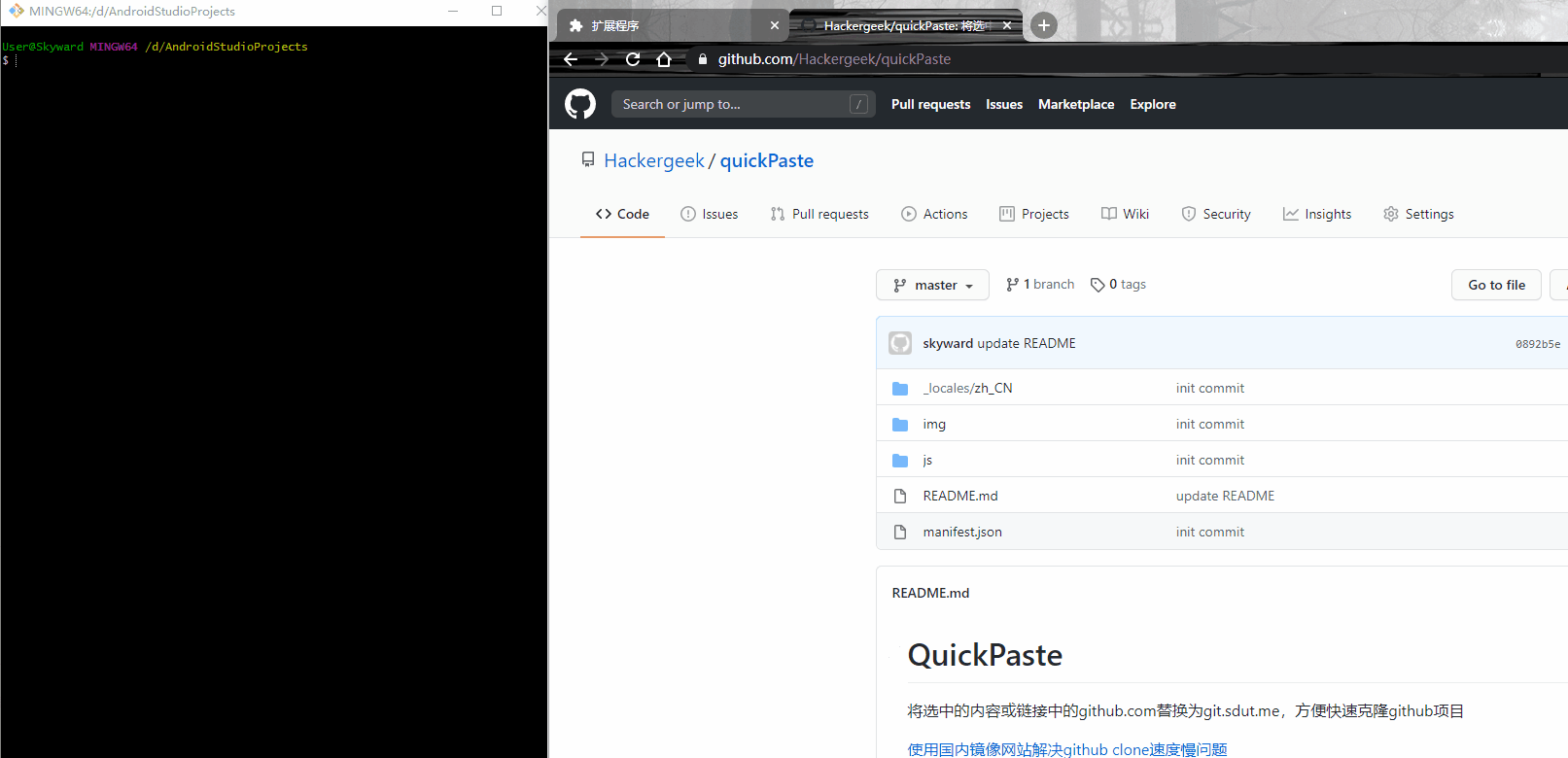1568x758 pixels.
Task: Click the manifest.json file icon
Action: point(900,532)
